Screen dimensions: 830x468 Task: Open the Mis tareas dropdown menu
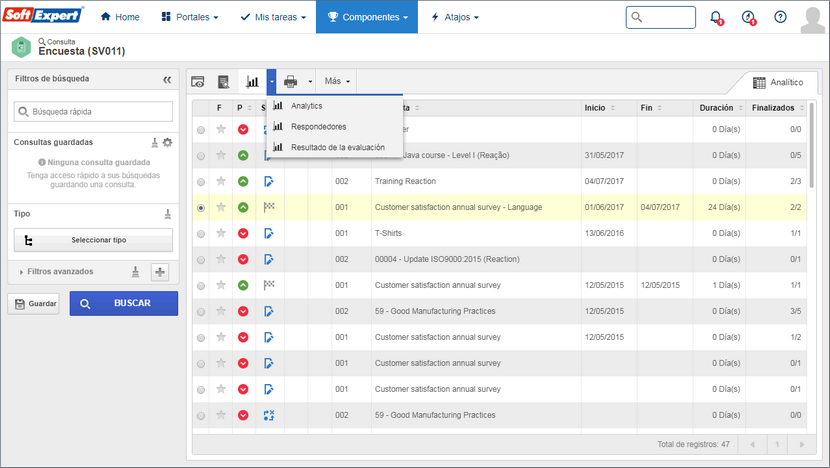coord(273,17)
